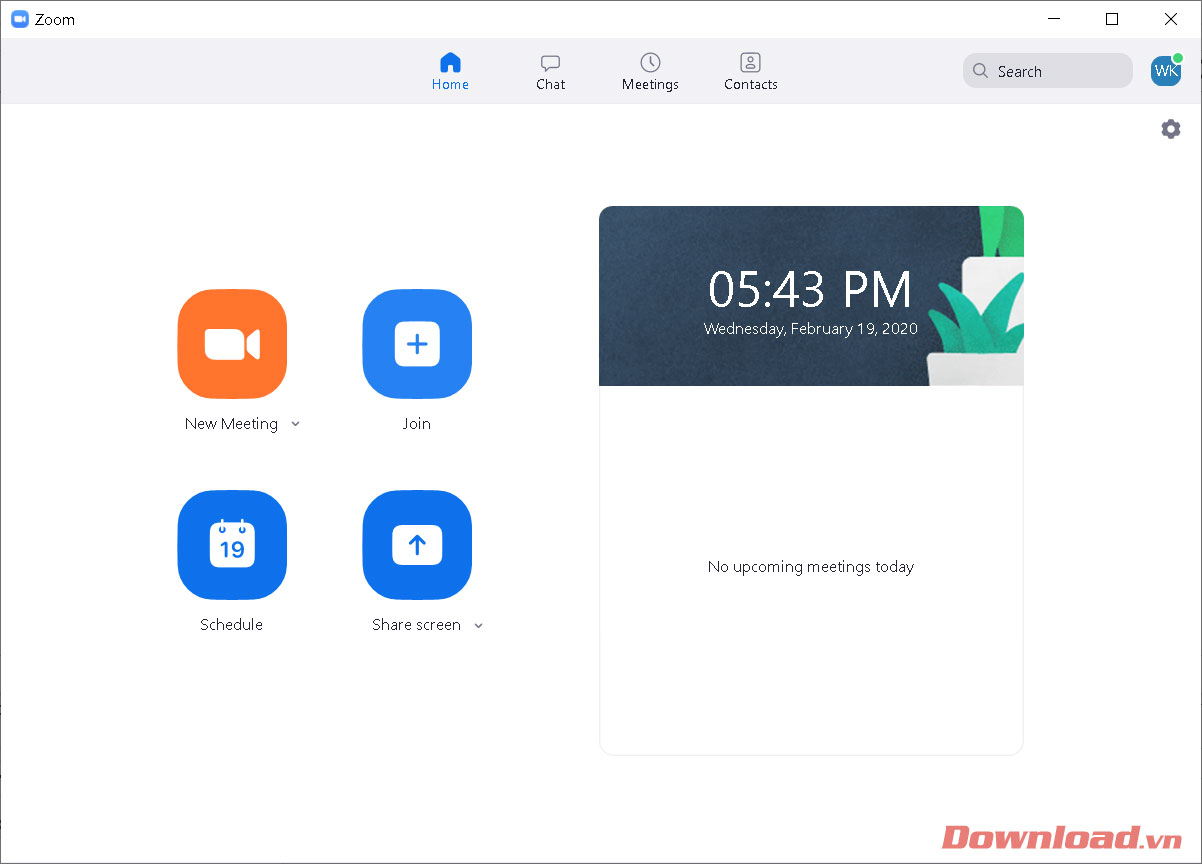The image size is (1202, 864).
Task: Click the No upcoming meetings today text
Action: [811, 567]
